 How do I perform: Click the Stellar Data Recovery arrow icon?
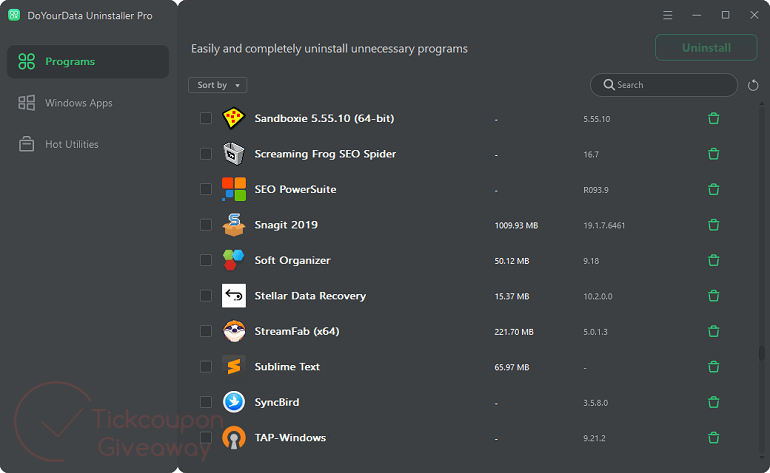(x=234, y=296)
